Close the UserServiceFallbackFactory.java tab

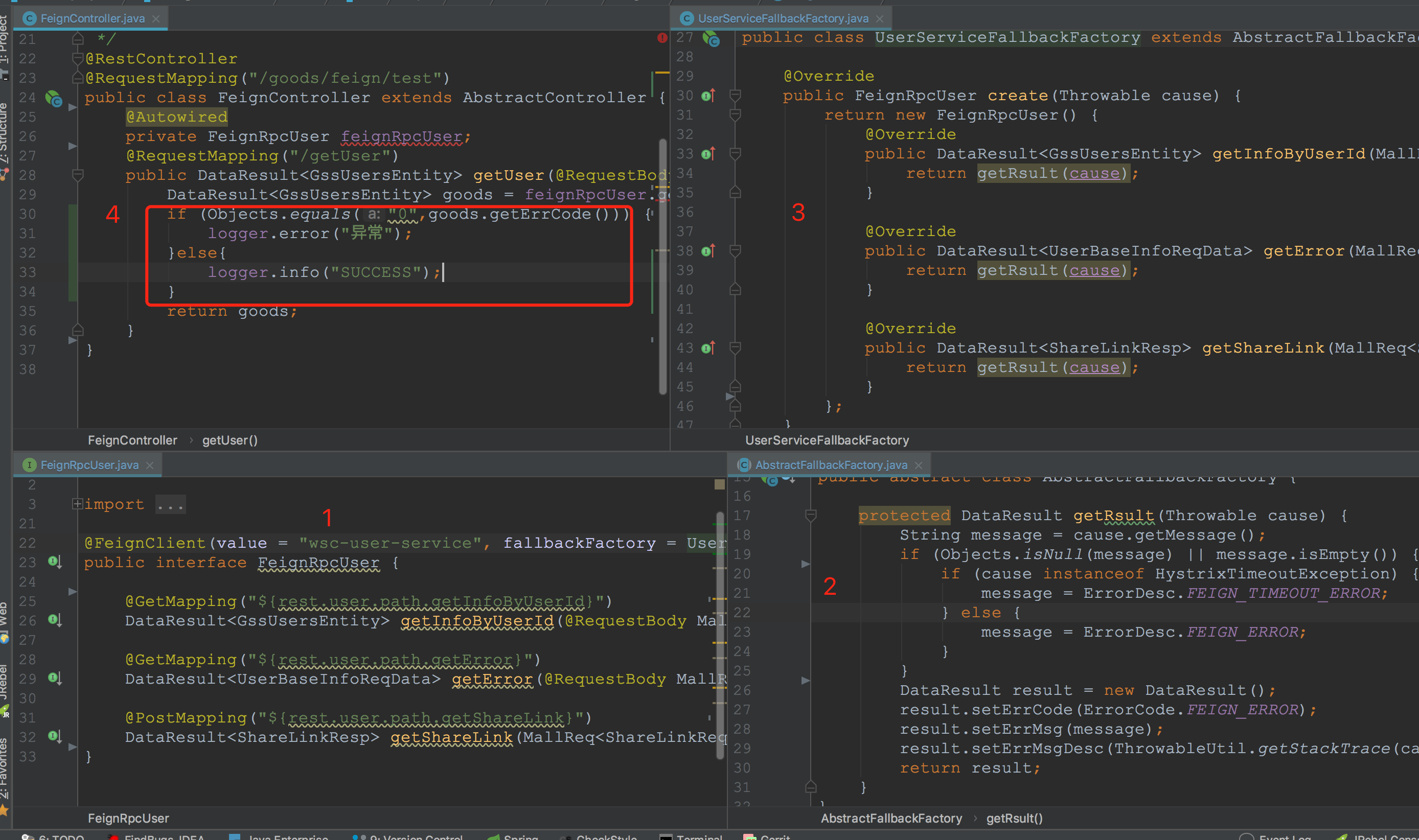879,19
